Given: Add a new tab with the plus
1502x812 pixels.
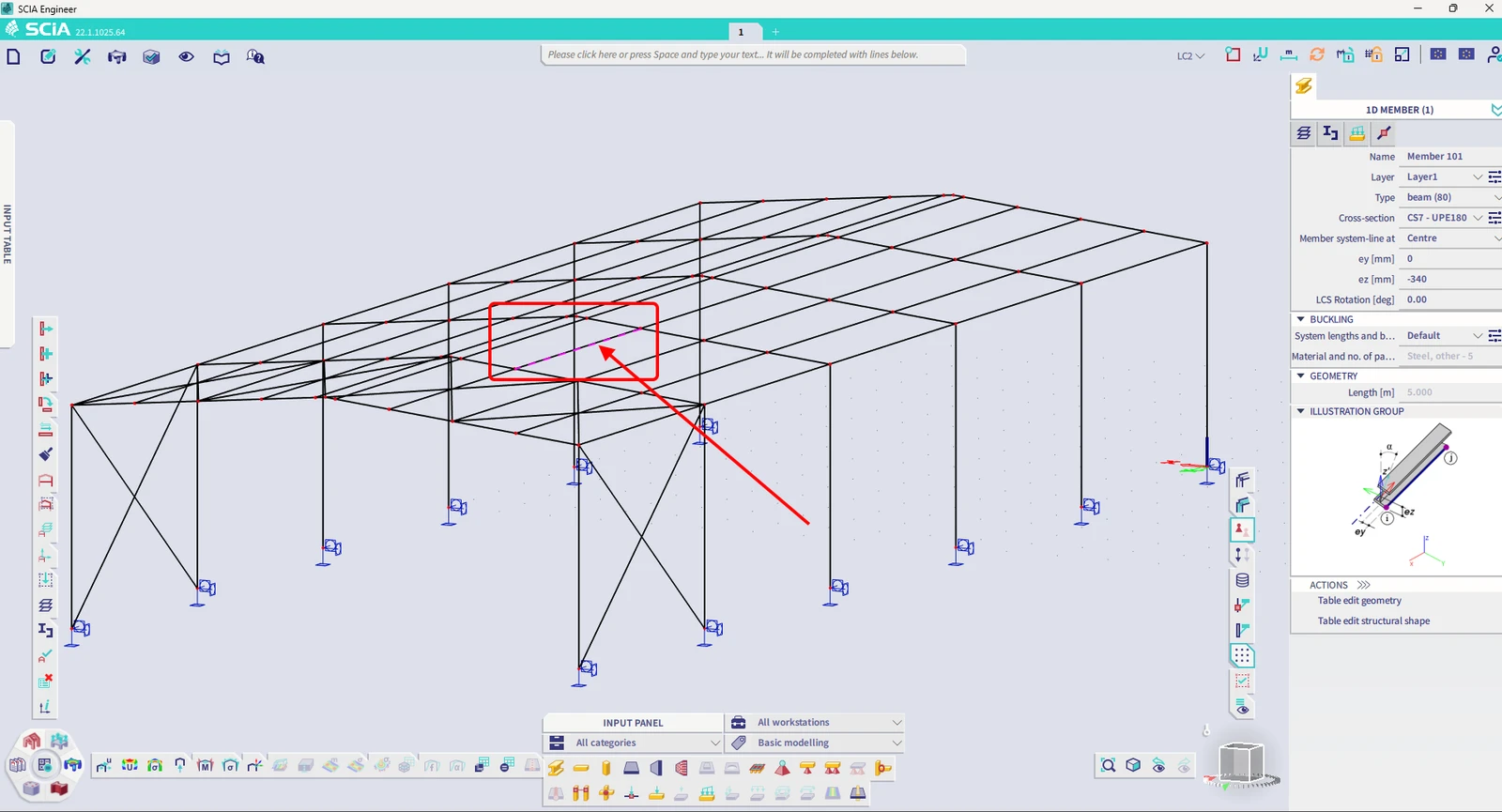Looking at the screenshot, I should [x=775, y=32].
